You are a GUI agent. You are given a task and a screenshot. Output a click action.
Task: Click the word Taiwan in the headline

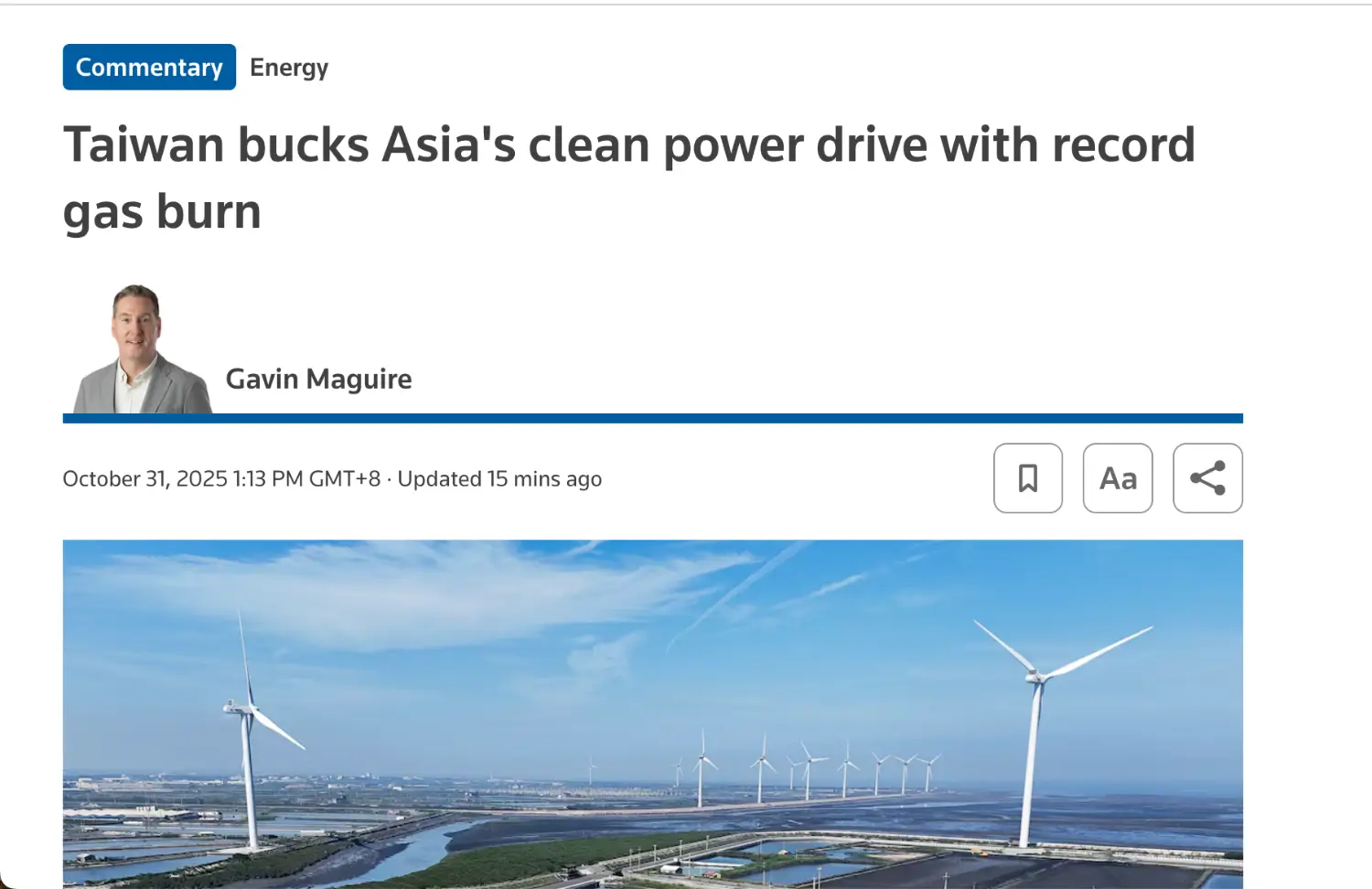pos(144,145)
